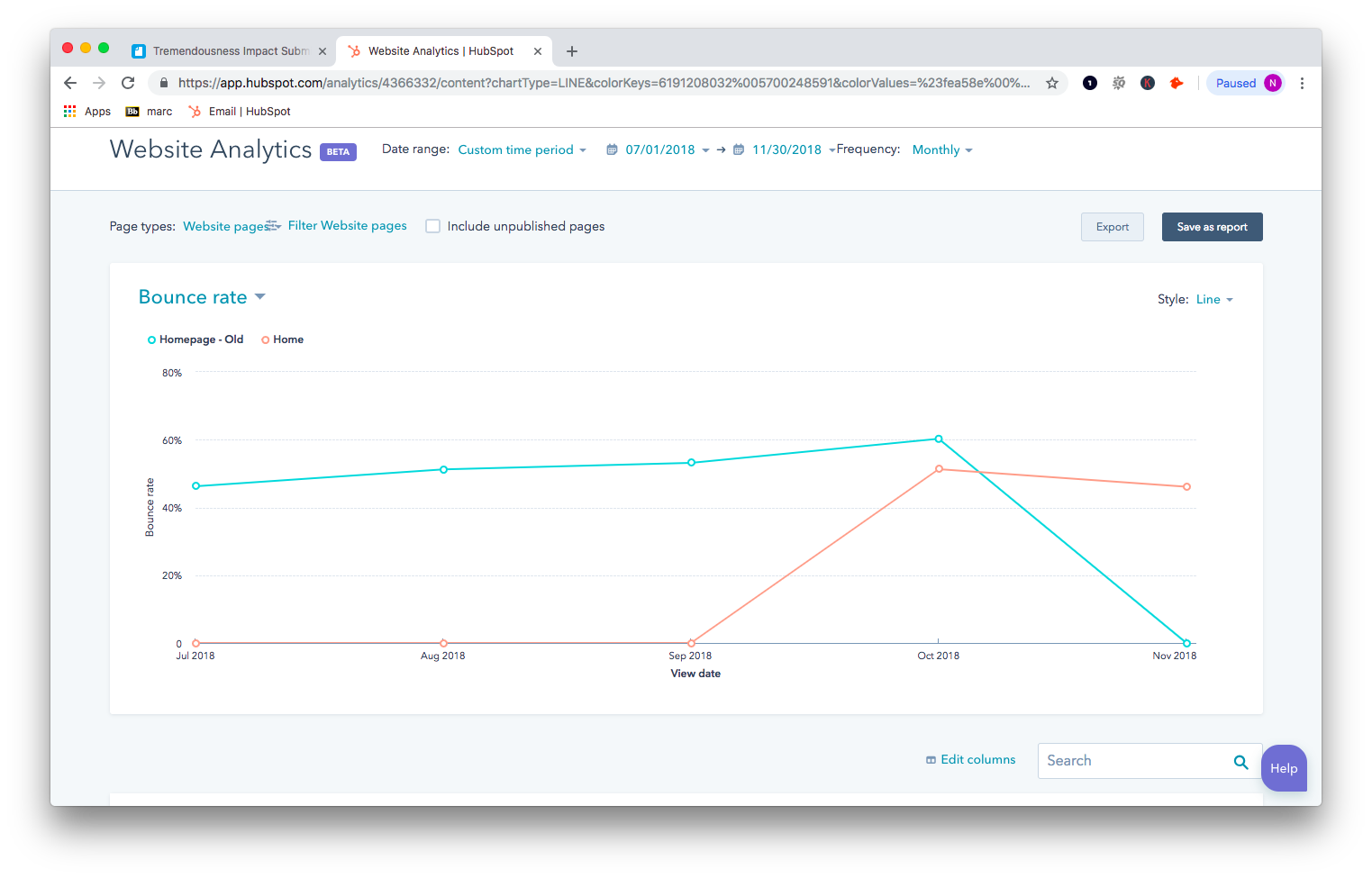Open the start date calendar icon

612,150
